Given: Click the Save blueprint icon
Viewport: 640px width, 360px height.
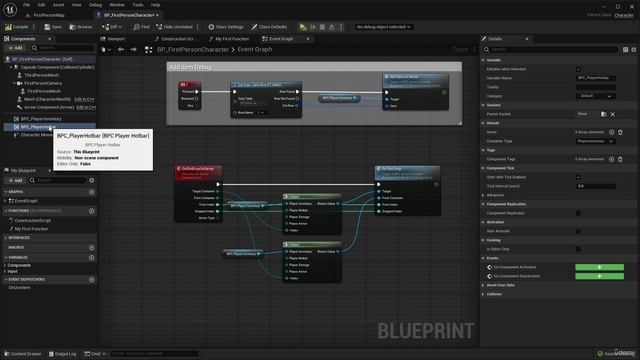Looking at the screenshot, I should point(47,27).
